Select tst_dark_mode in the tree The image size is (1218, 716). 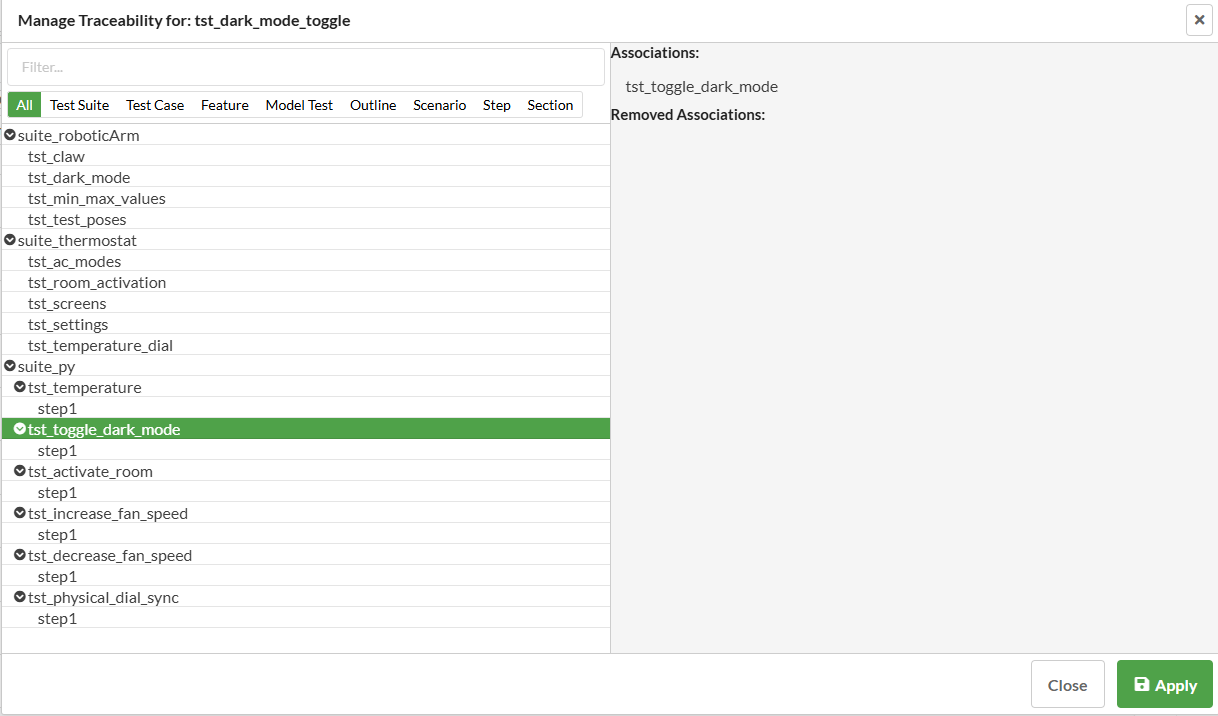pyautogui.click(x=79, y=177)
